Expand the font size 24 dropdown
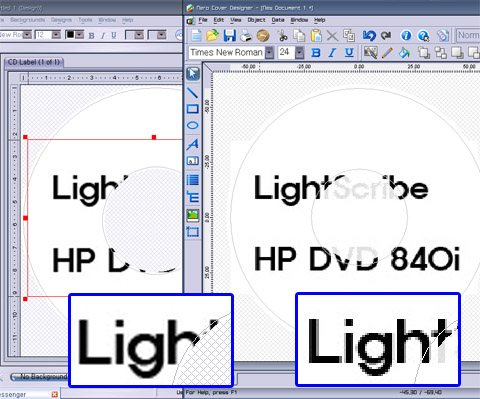The image size is (480, 399). coord(300,53)
